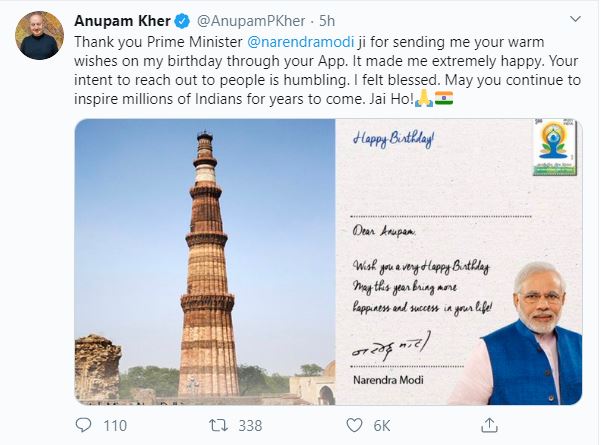Viewport: 601px width, 445px height.
Task: Expand the tweet options chevron
Action: tap(573, 22)
